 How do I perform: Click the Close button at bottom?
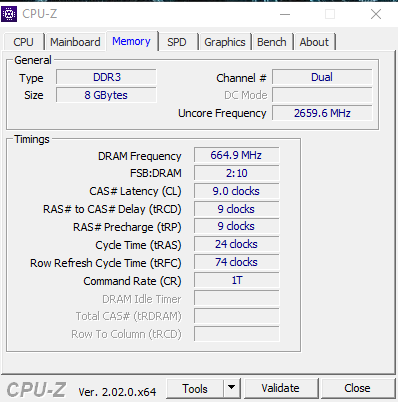[357, 388]
